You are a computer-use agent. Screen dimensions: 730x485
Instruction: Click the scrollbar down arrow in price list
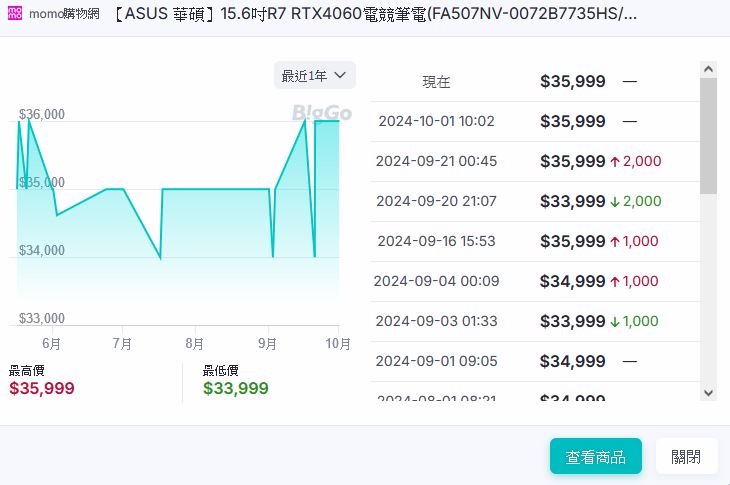[709, 393]
